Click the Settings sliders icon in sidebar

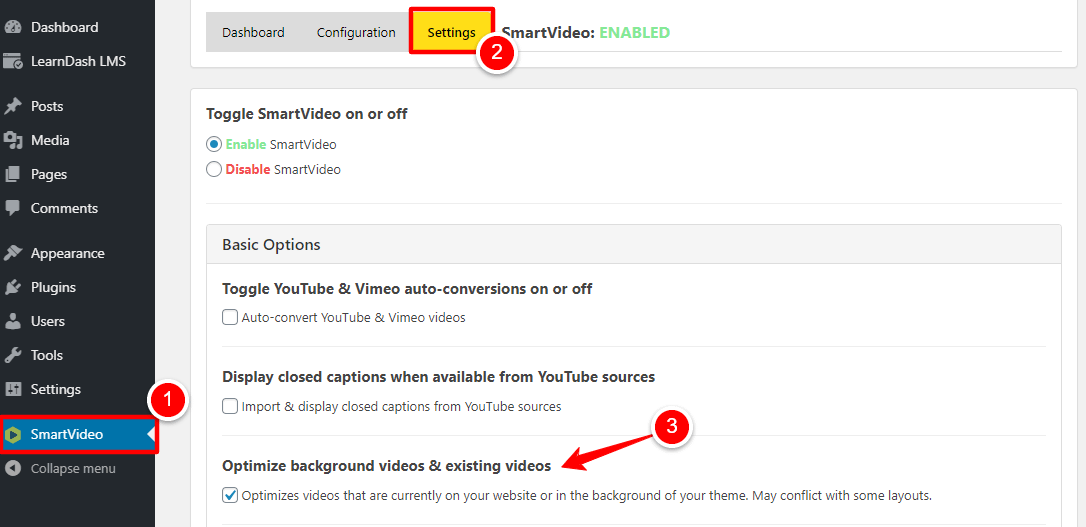coord(12,389)
